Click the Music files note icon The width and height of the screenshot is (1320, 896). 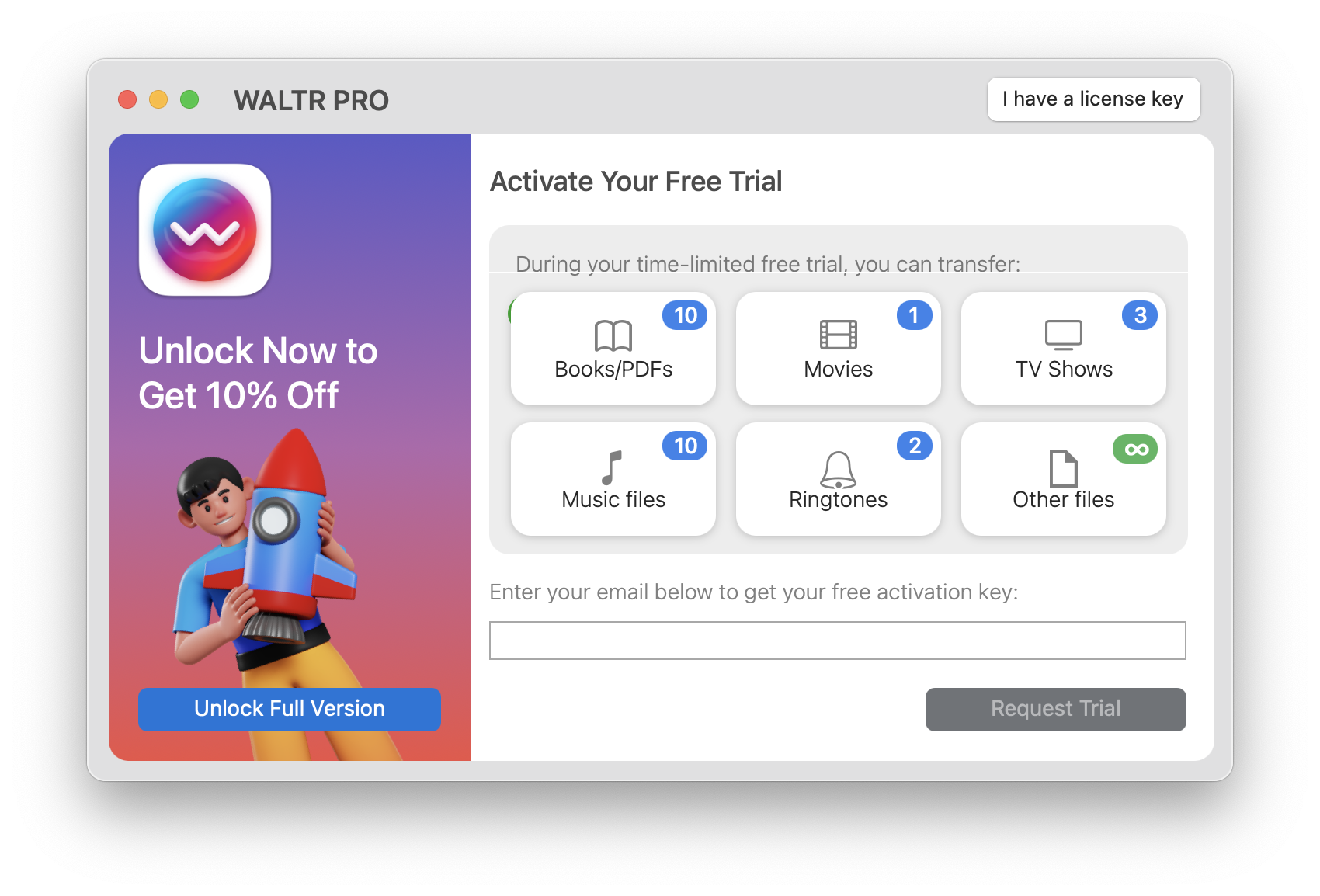coord(613,467)
